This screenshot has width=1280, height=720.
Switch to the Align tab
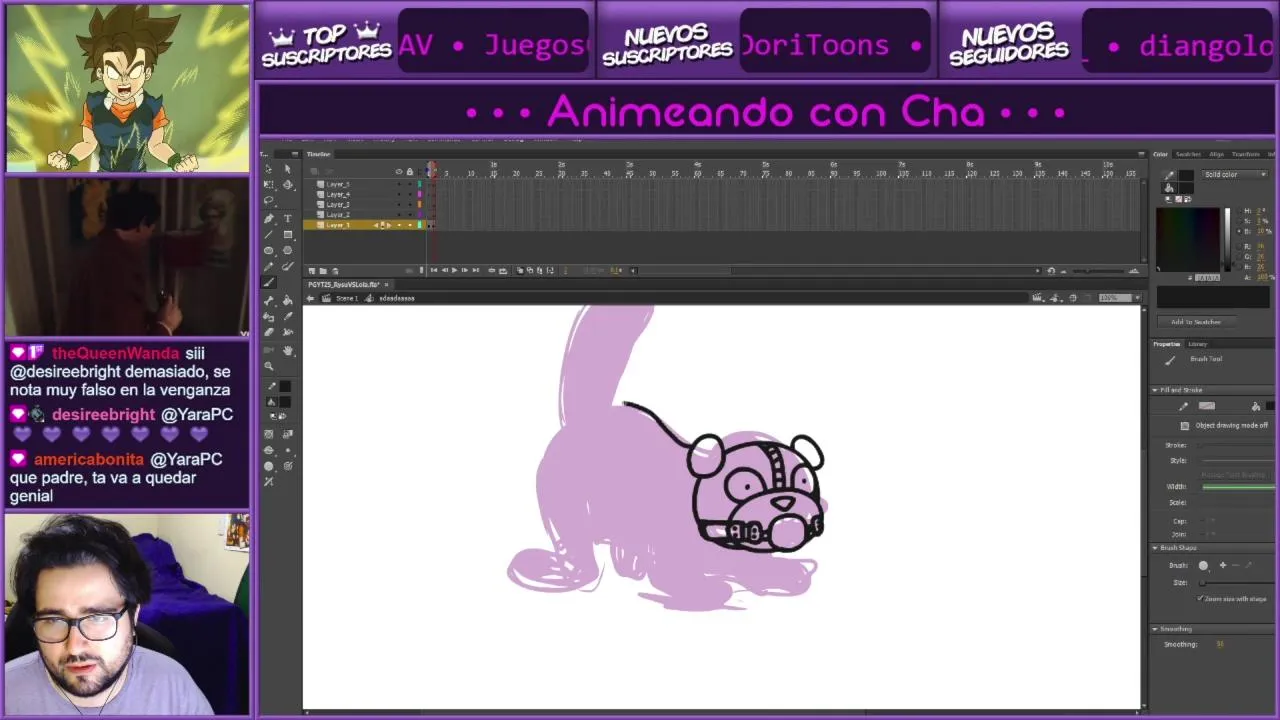pos(1216,154)
